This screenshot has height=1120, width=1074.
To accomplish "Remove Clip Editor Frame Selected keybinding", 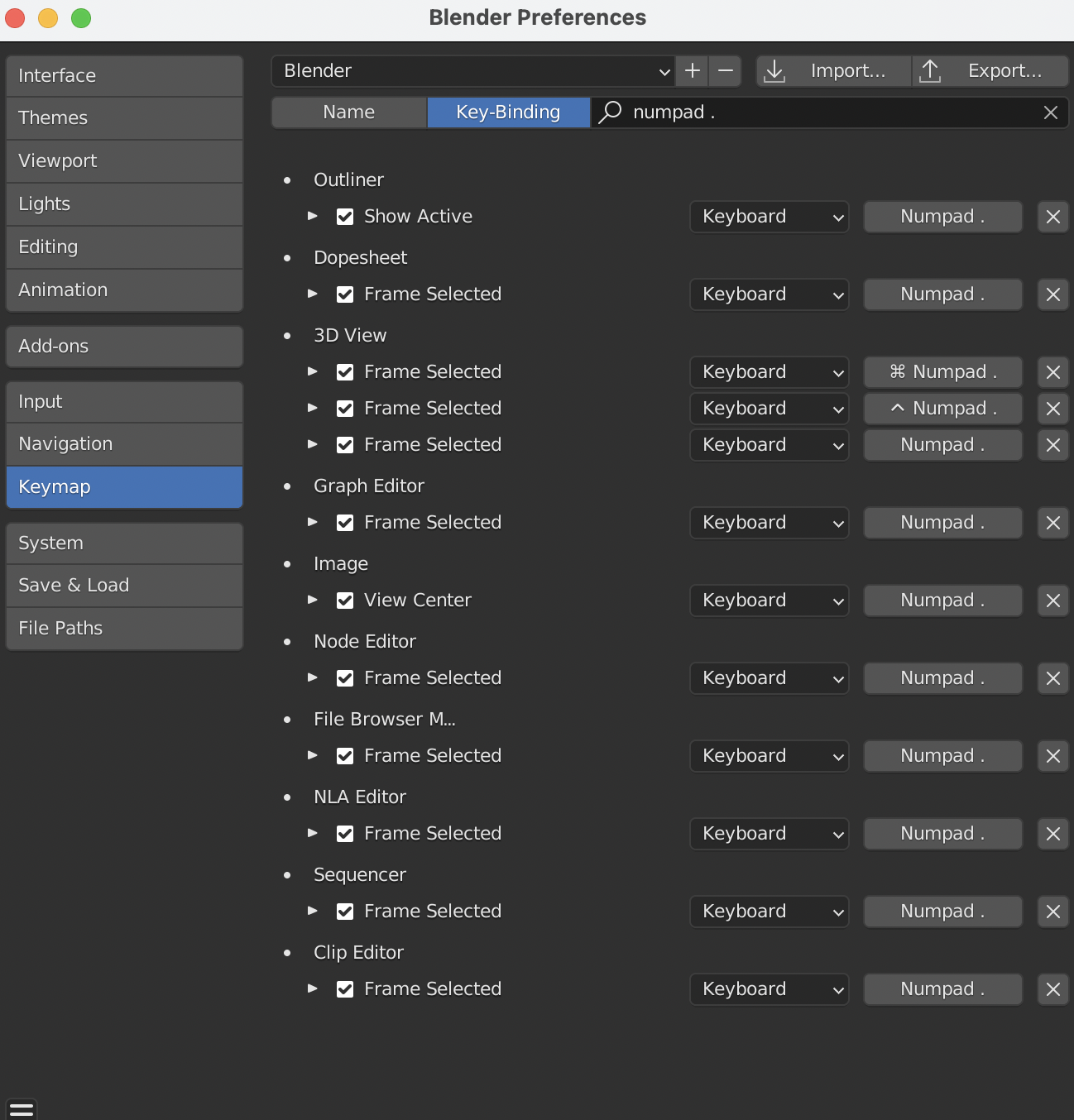I will click(1053, 989).
